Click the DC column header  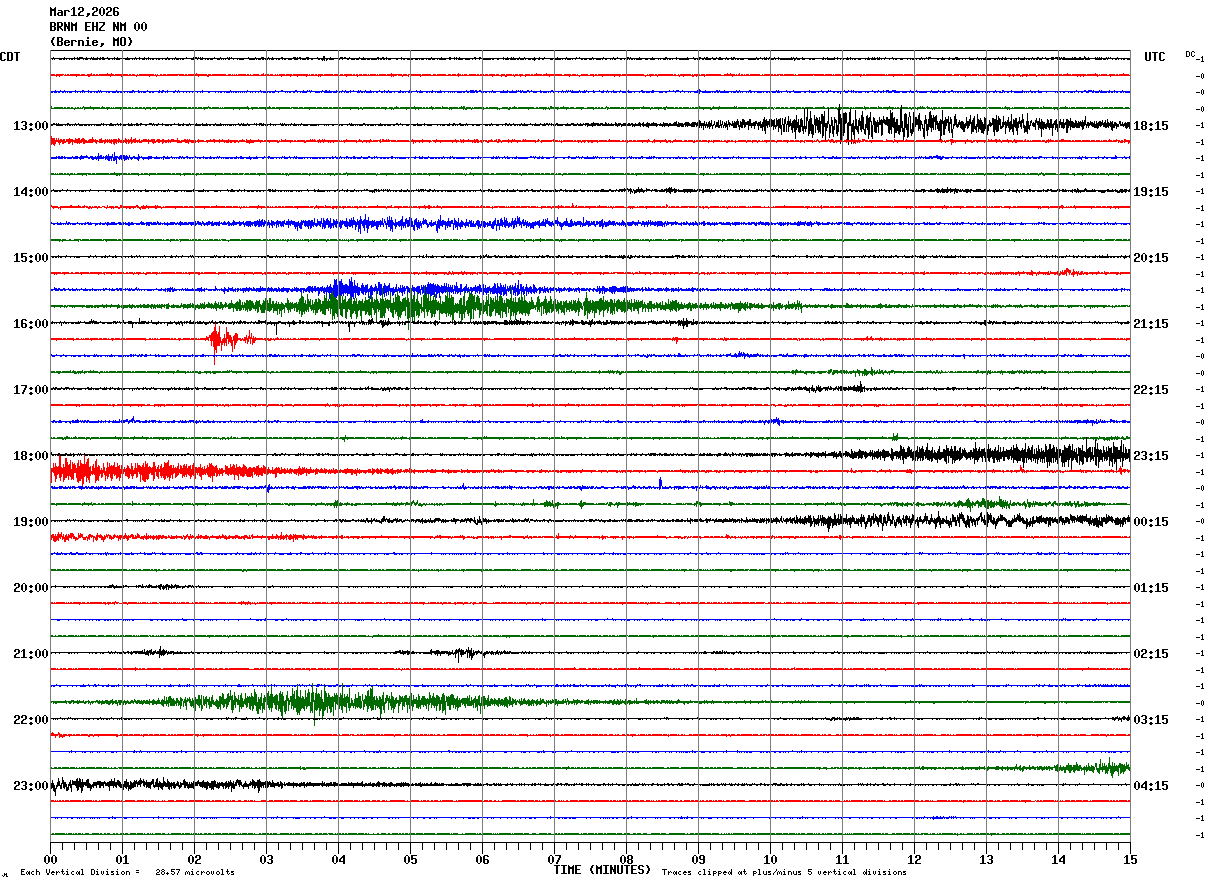[x=1190, y=54]
